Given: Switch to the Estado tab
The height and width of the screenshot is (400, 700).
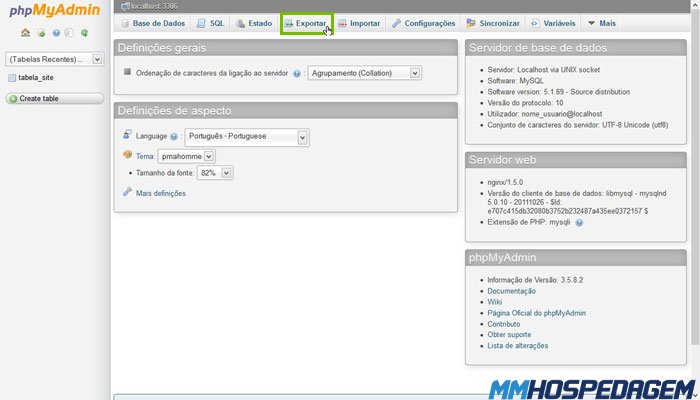Looking at the screenshot, I should [x=254, y=23].
